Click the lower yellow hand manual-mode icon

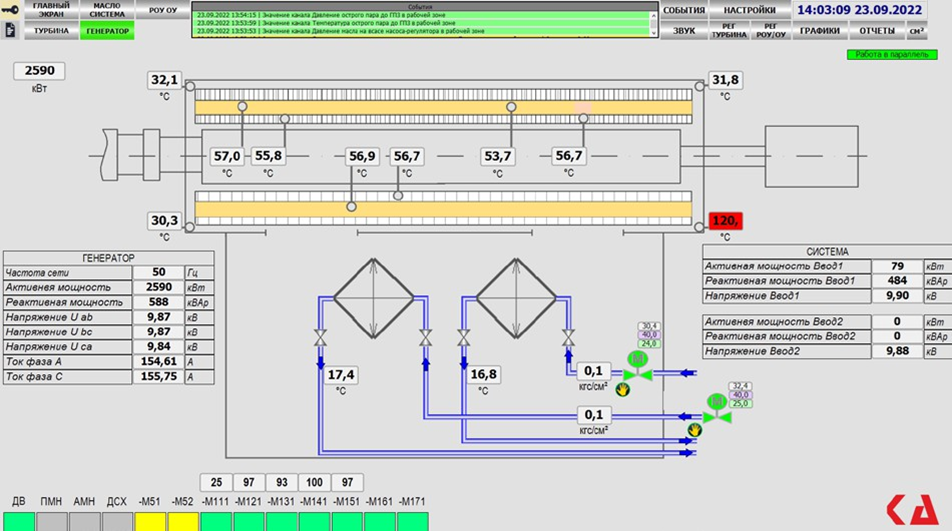point(695,430)
